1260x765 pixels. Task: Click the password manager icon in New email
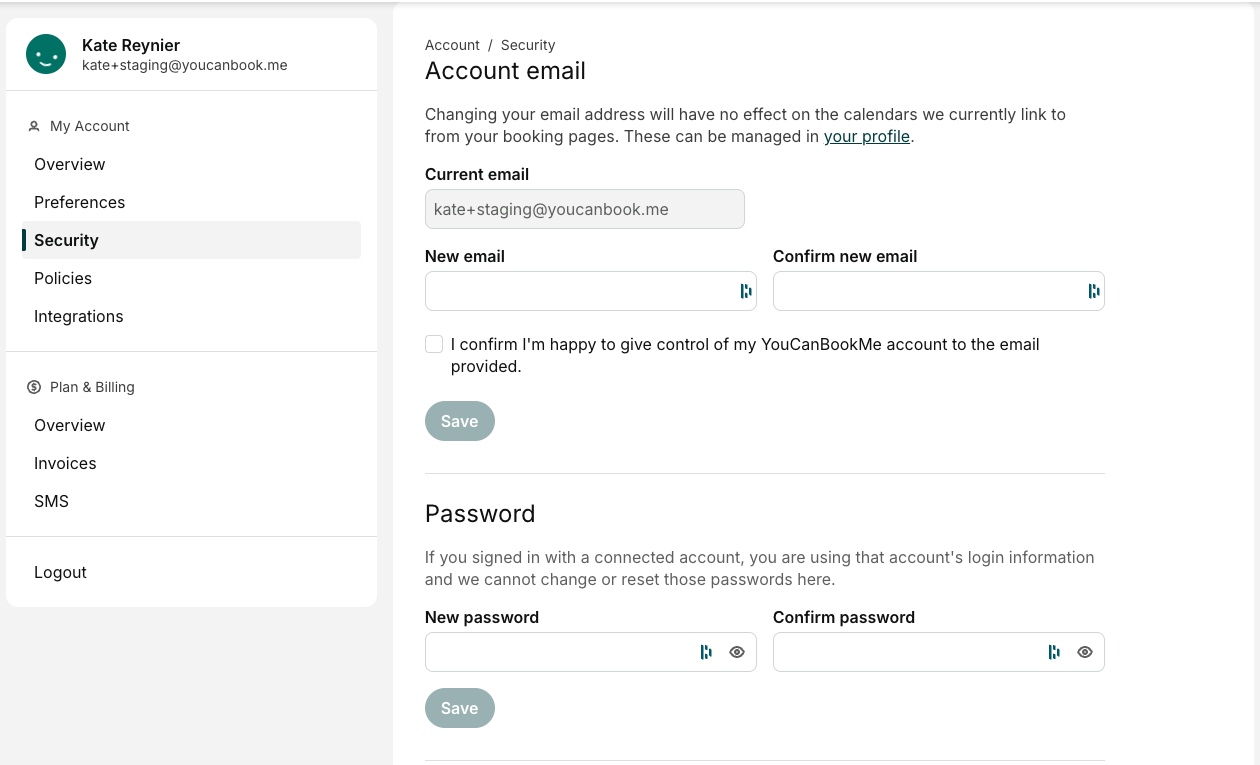click(746, 291)
